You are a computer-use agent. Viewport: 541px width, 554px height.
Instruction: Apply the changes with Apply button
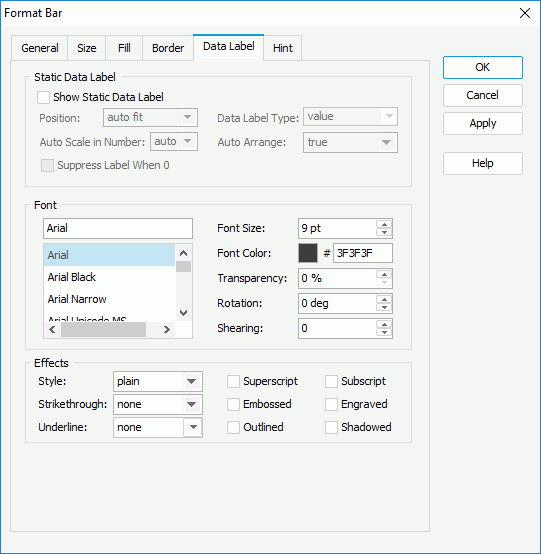coord(483,123)
